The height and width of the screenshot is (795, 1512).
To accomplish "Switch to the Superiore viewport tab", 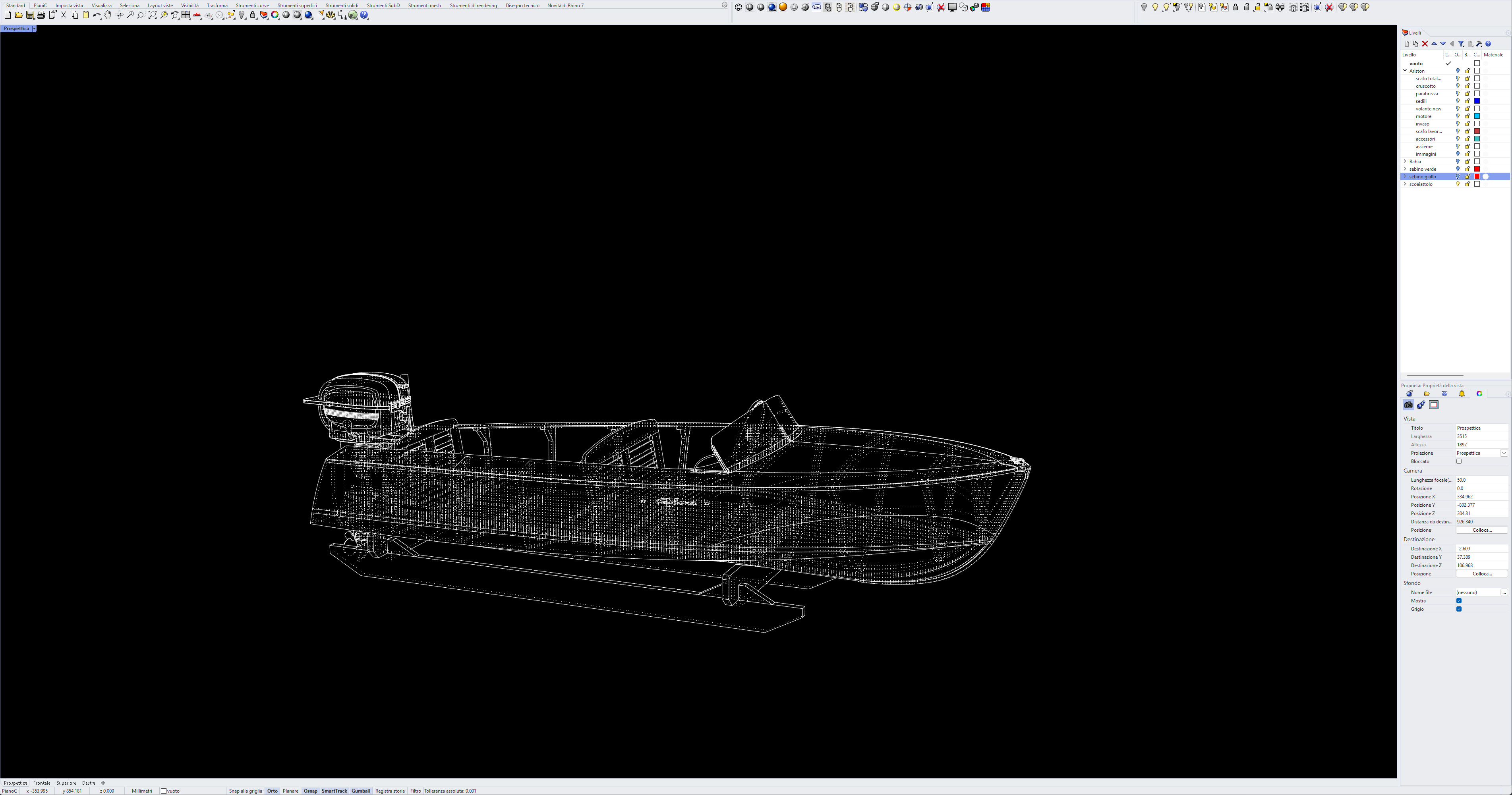I will [x=66, y=783].
